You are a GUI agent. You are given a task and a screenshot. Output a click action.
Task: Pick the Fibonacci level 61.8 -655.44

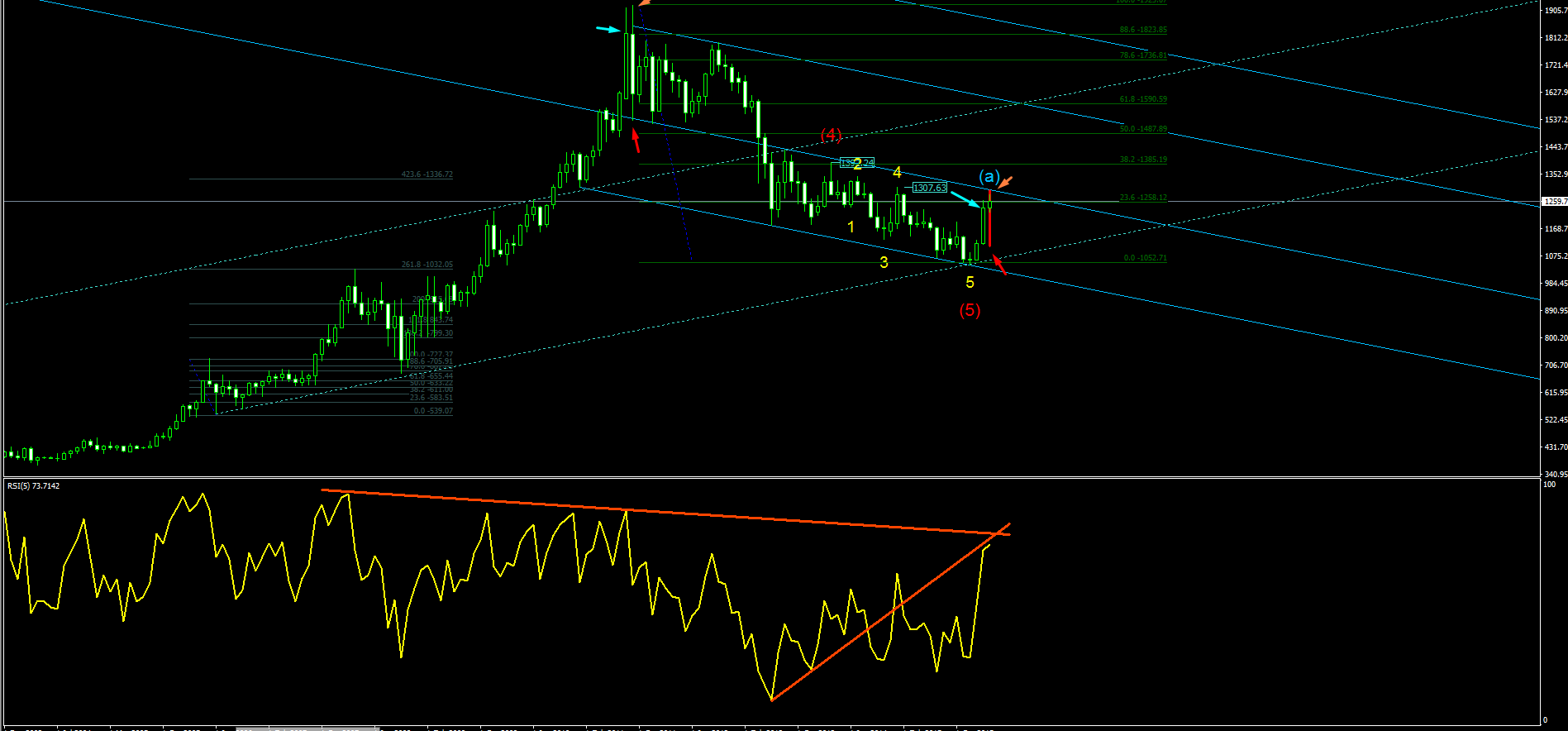pyautogui.click(x=431, y=376)
